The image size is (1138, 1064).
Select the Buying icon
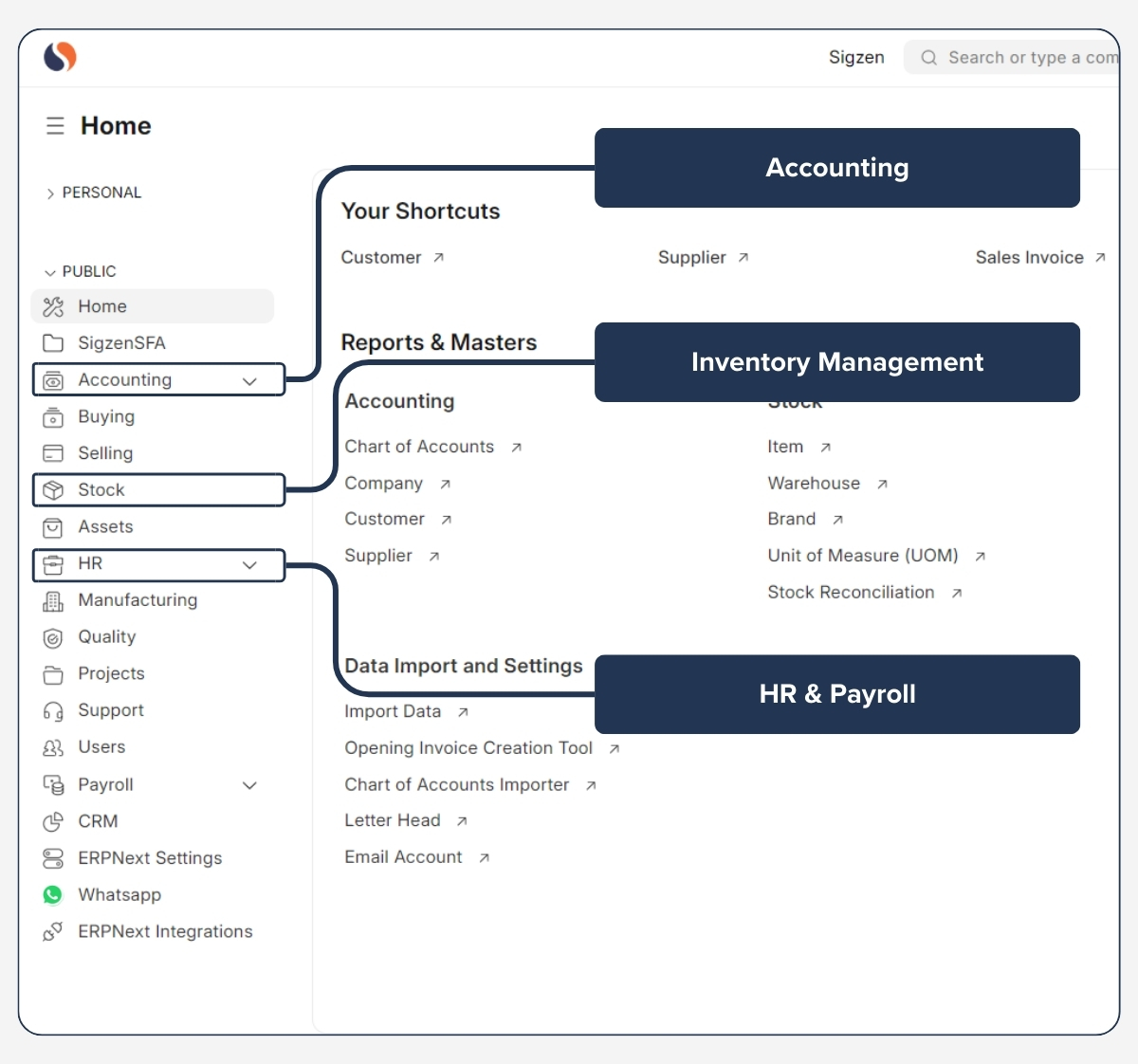point(53,417)
